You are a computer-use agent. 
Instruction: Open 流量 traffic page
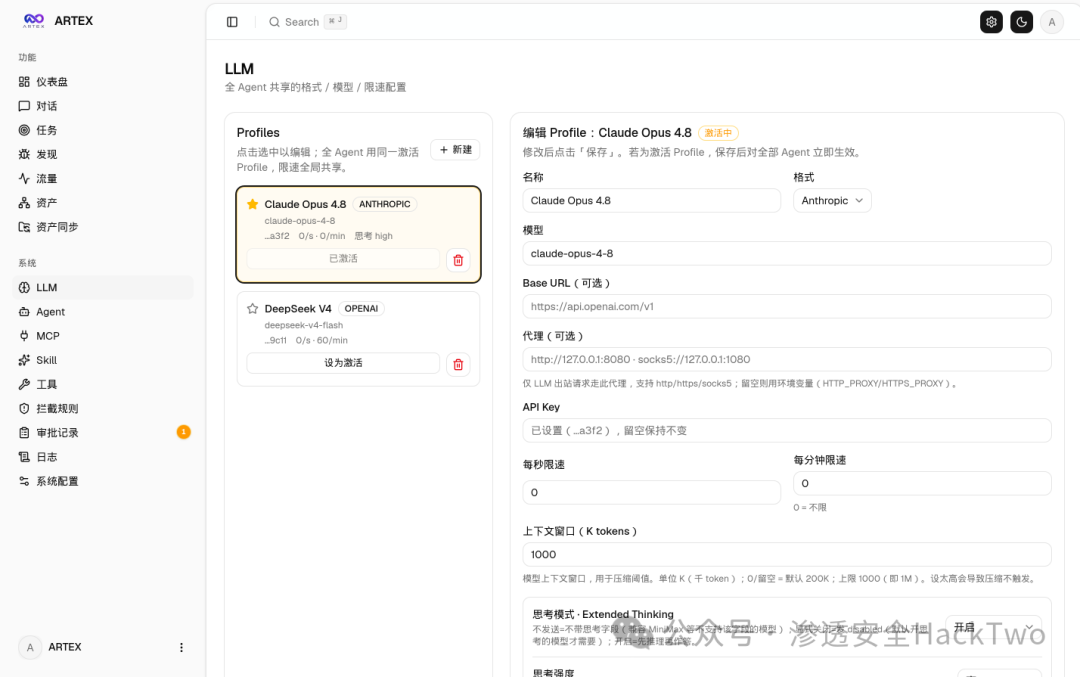pos(103,178)
